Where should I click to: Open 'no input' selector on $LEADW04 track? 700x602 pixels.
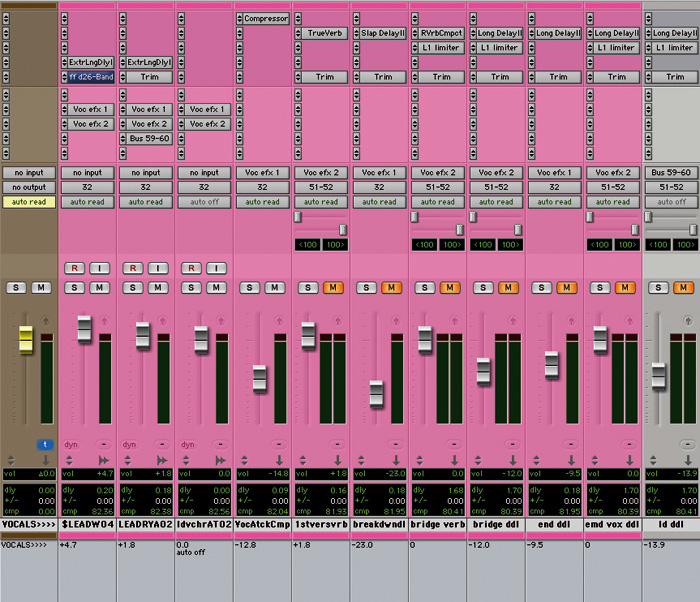pos(87,173)
